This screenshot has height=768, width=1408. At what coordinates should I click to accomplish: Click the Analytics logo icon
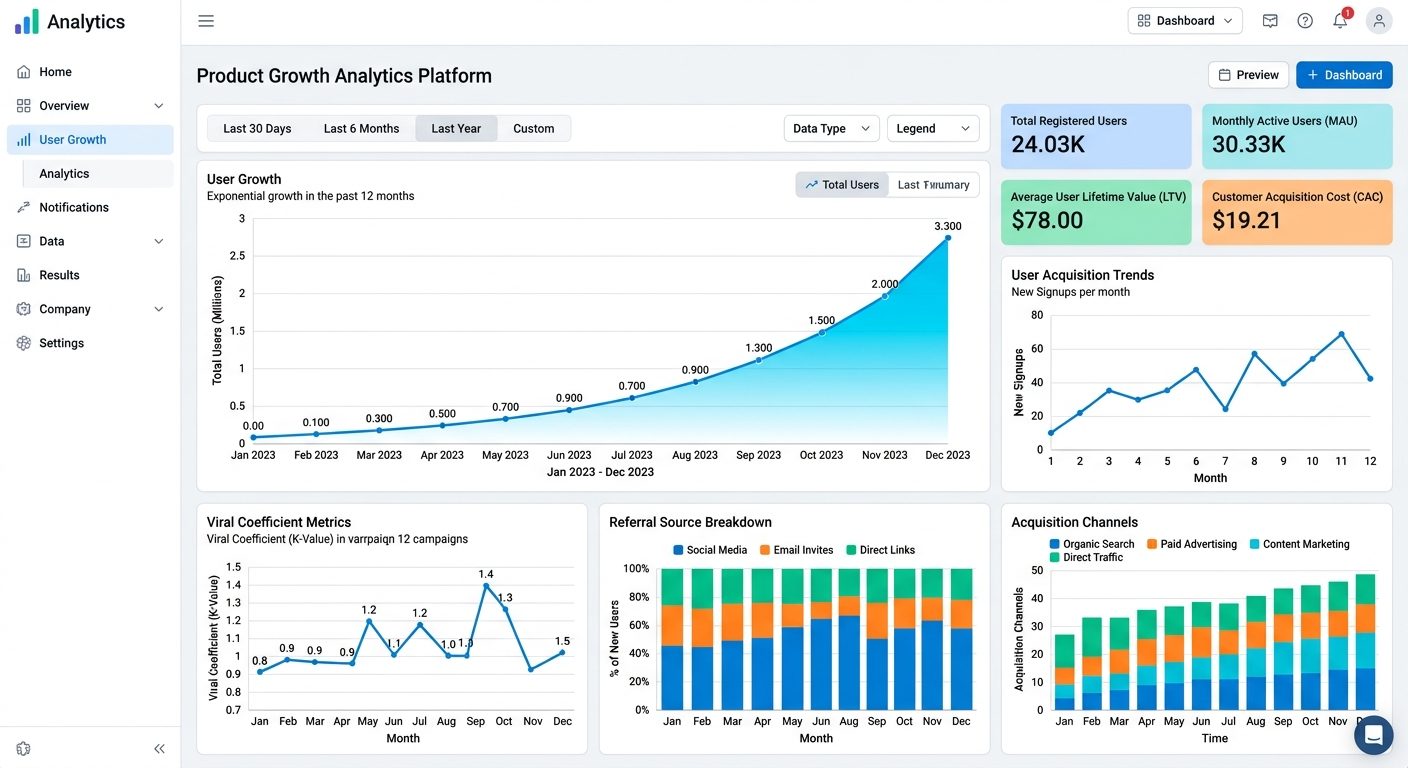pos(27,21)
